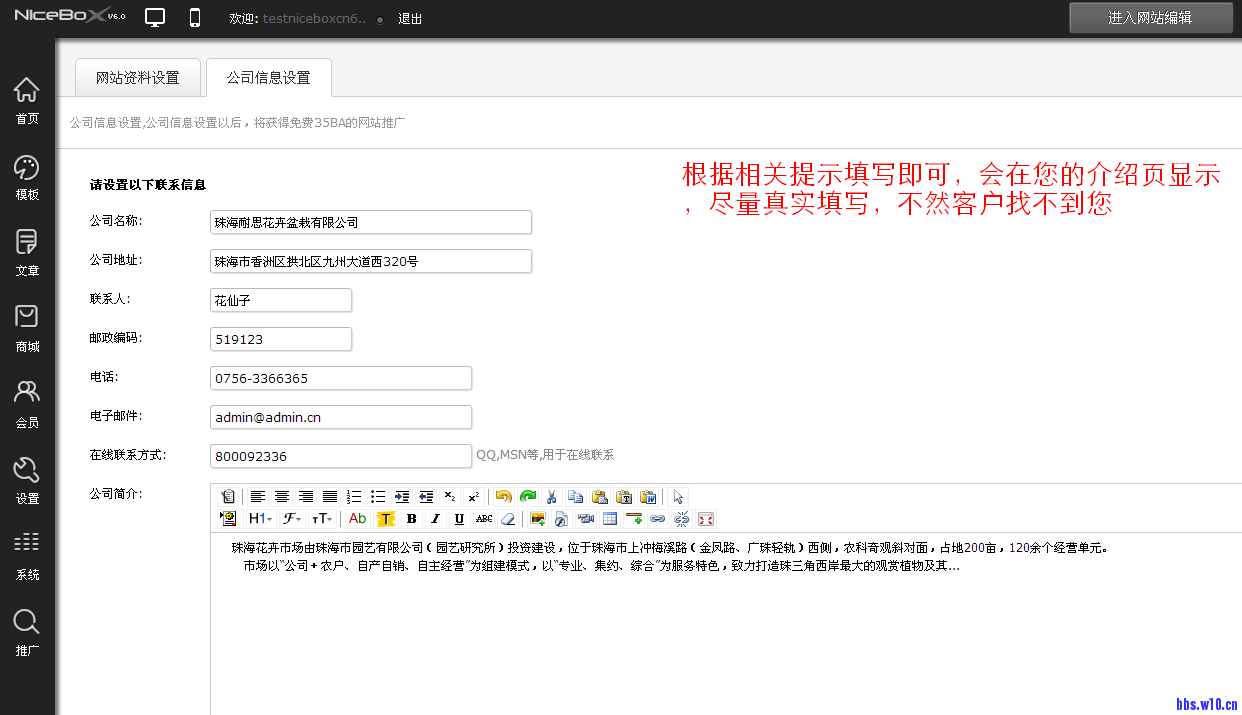Screen dimensions: 1242x715
Task: Click the 进入网站编辑 button
Action: click(x=1150, y=17)
